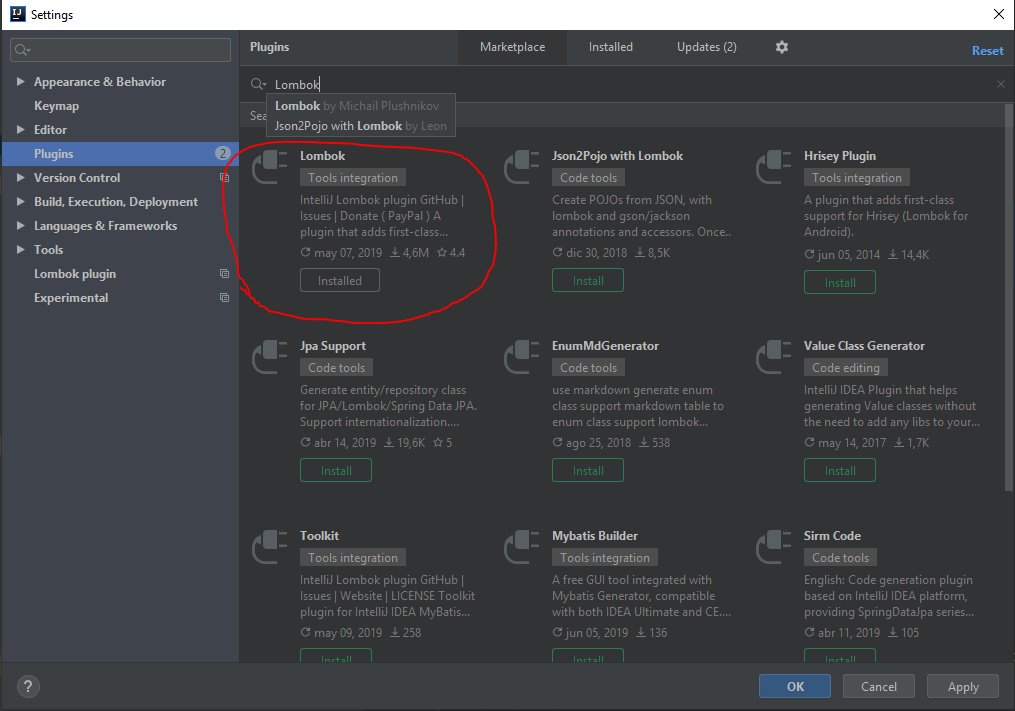Click the plugin list vertical scrollbar
The height and width of the screenshot is (711, 1015).
coord(1008,298)
